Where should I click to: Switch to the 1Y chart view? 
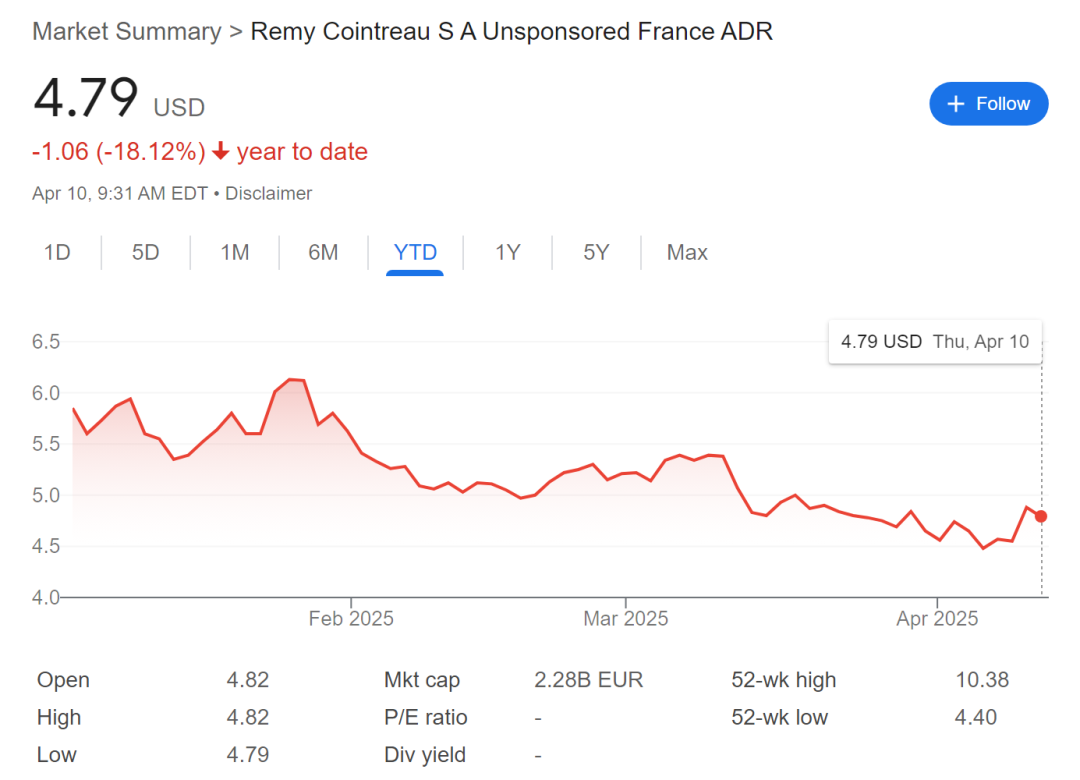[508, 252]
